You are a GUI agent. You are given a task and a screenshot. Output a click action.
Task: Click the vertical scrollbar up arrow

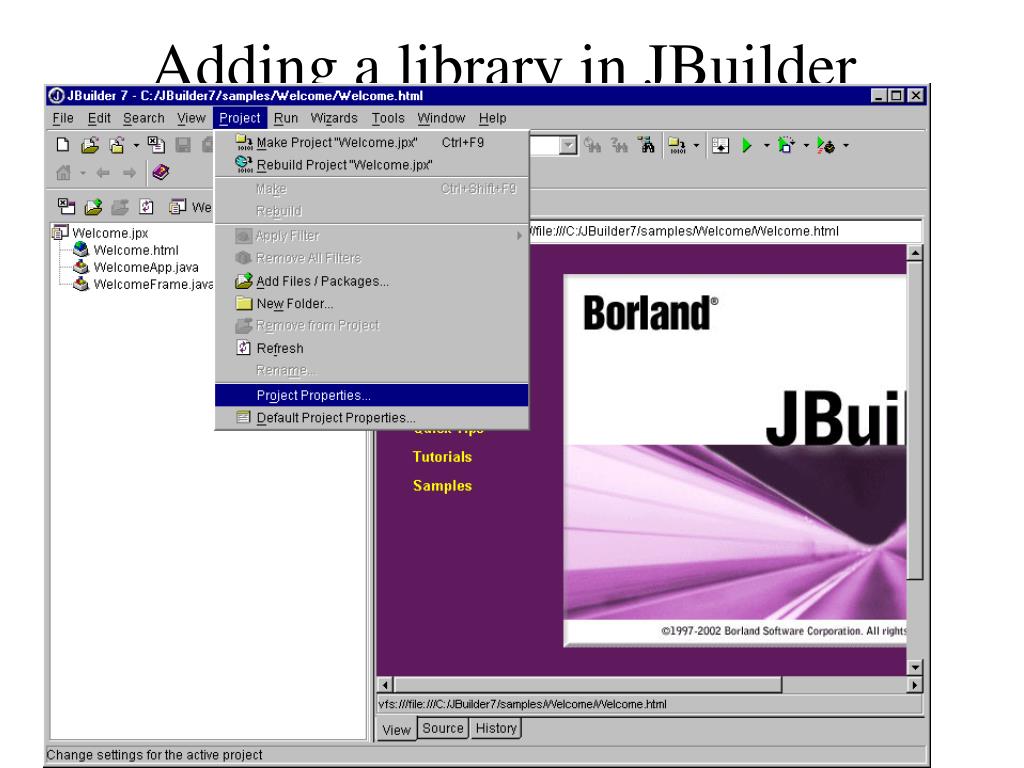[x=915, y=253]
